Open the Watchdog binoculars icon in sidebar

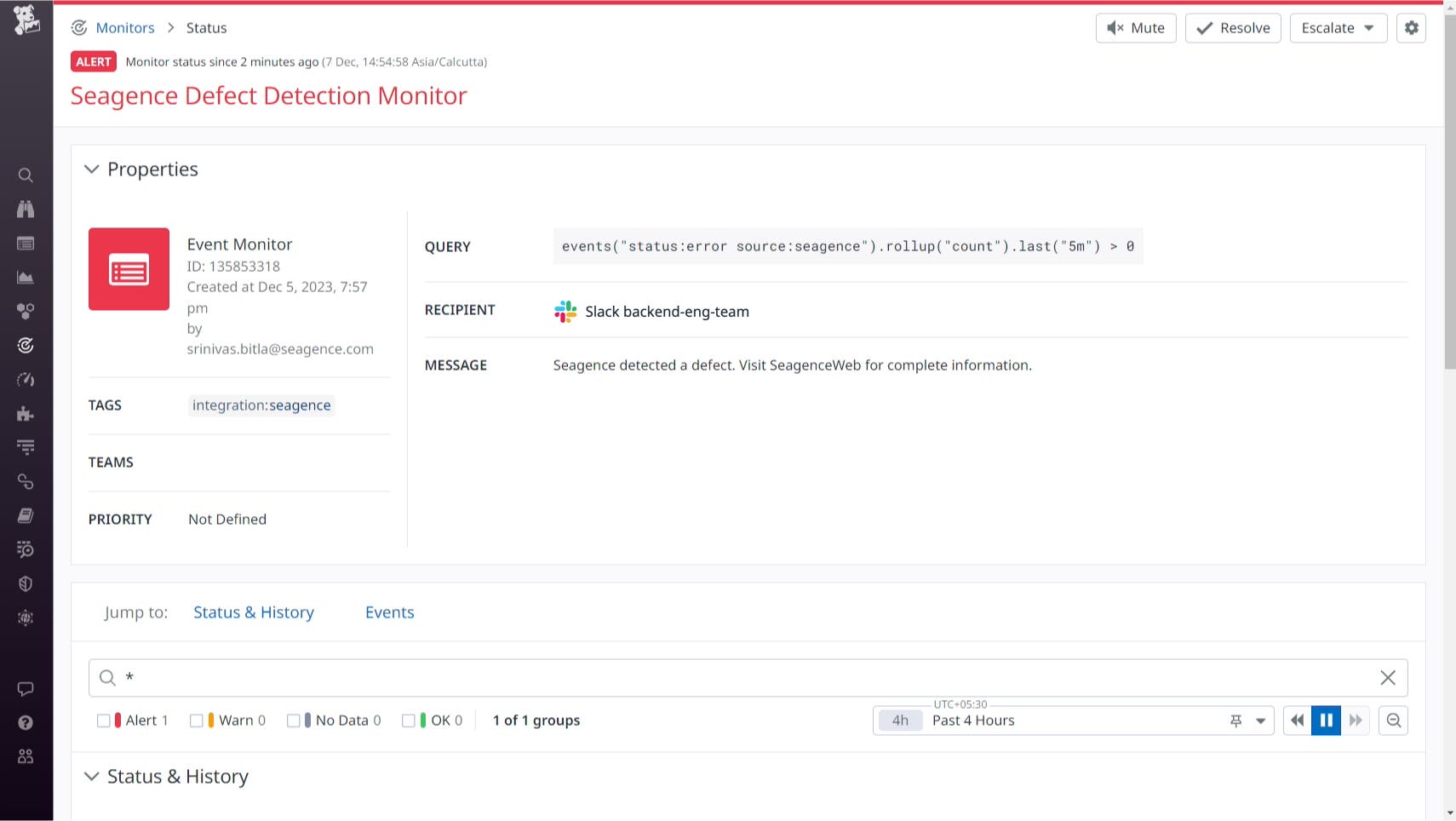tap(26, 209)
